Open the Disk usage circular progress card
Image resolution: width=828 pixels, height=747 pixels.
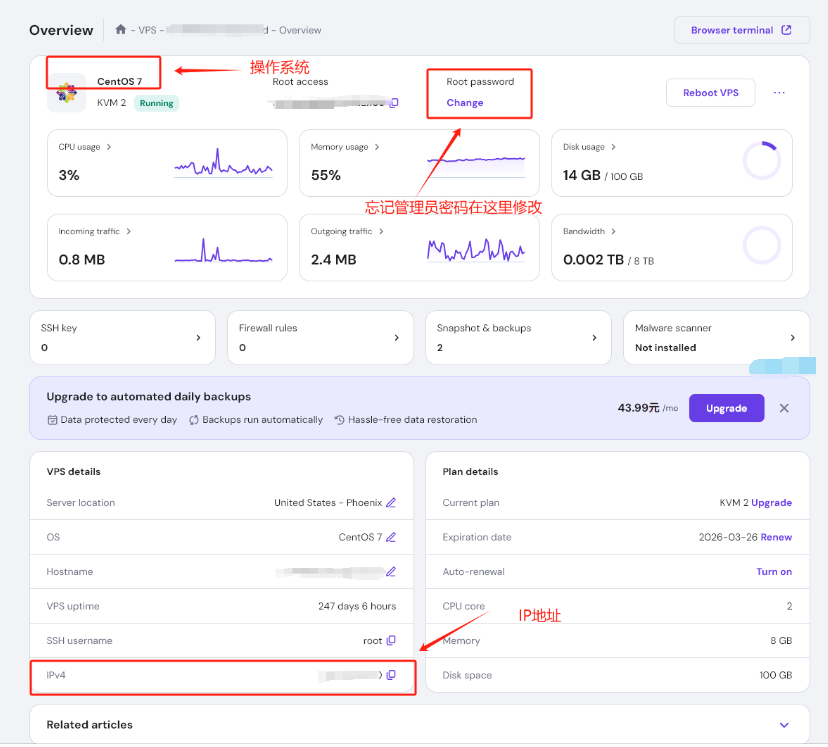671,162
